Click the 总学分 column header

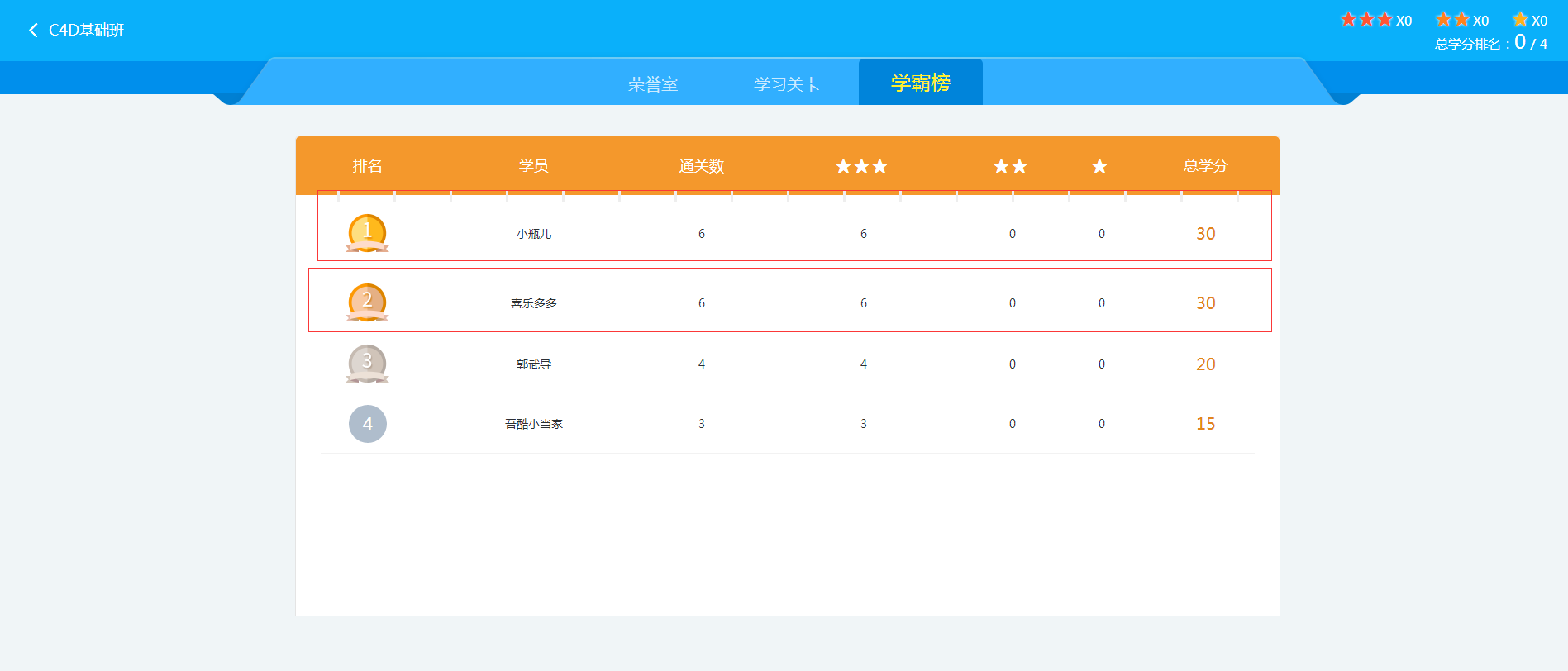tap(1205, 166)
